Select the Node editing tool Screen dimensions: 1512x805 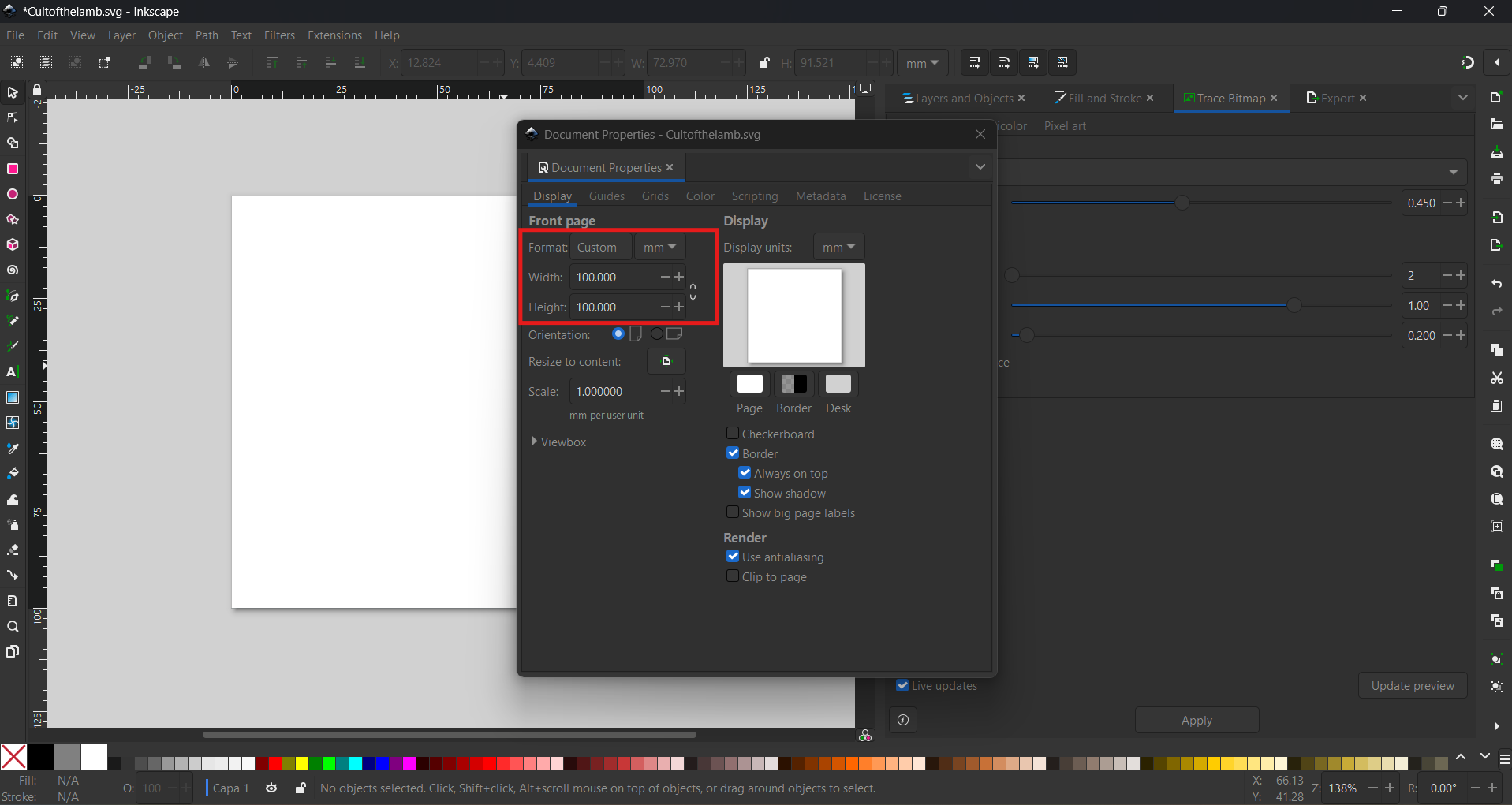pyautogui.click(x=13, y=118)
